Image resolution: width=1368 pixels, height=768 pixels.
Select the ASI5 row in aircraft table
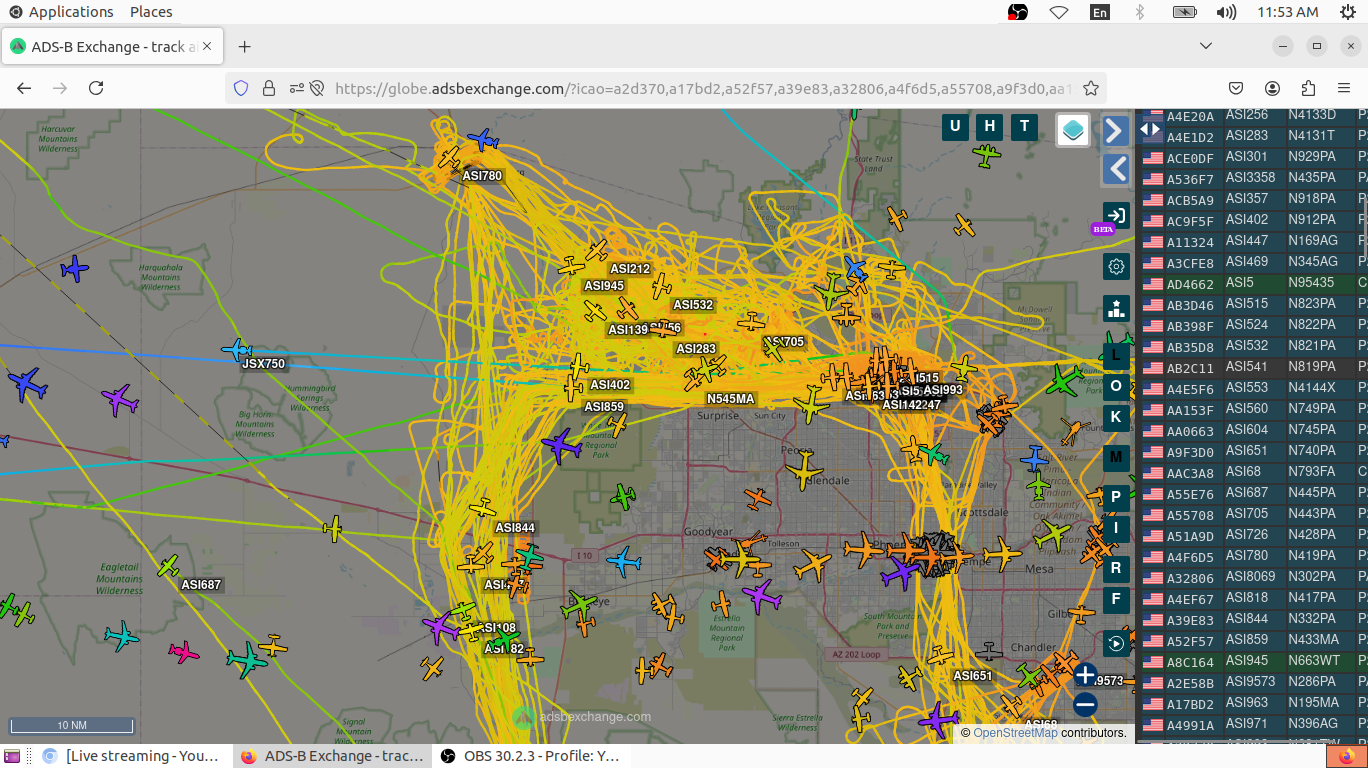click(x=1253, y=283)
